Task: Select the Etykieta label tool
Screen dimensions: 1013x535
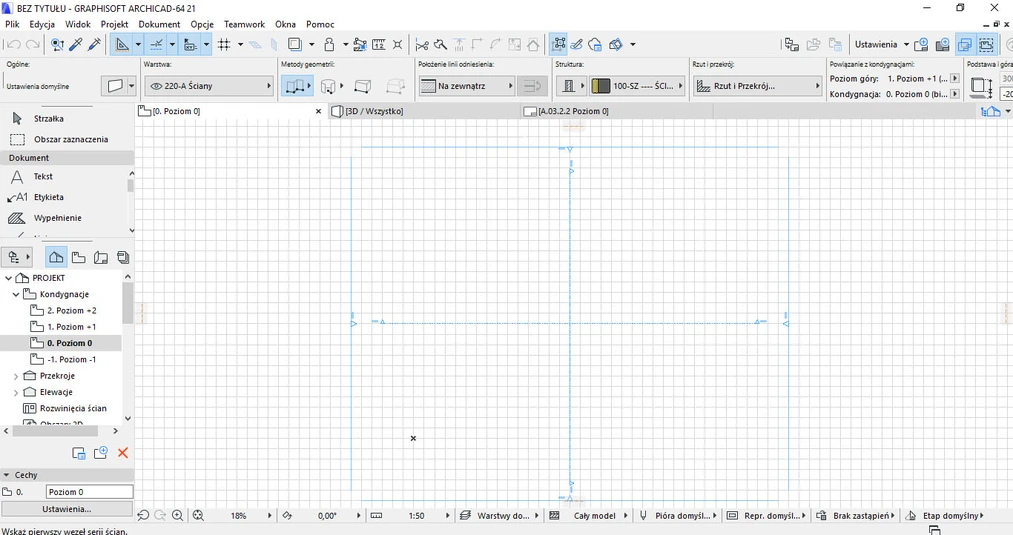Action: tap(47, 197)
